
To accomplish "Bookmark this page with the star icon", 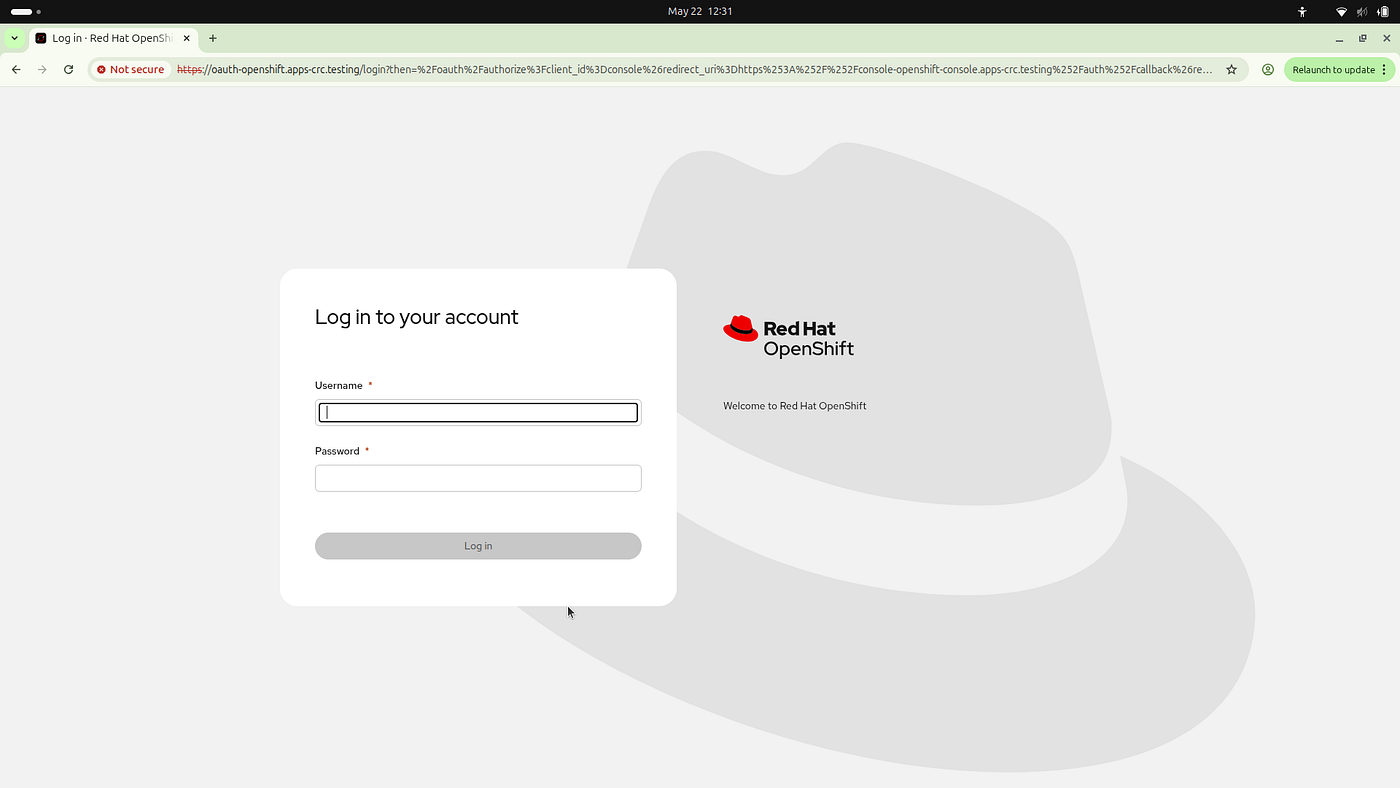I will point(1231,70).
